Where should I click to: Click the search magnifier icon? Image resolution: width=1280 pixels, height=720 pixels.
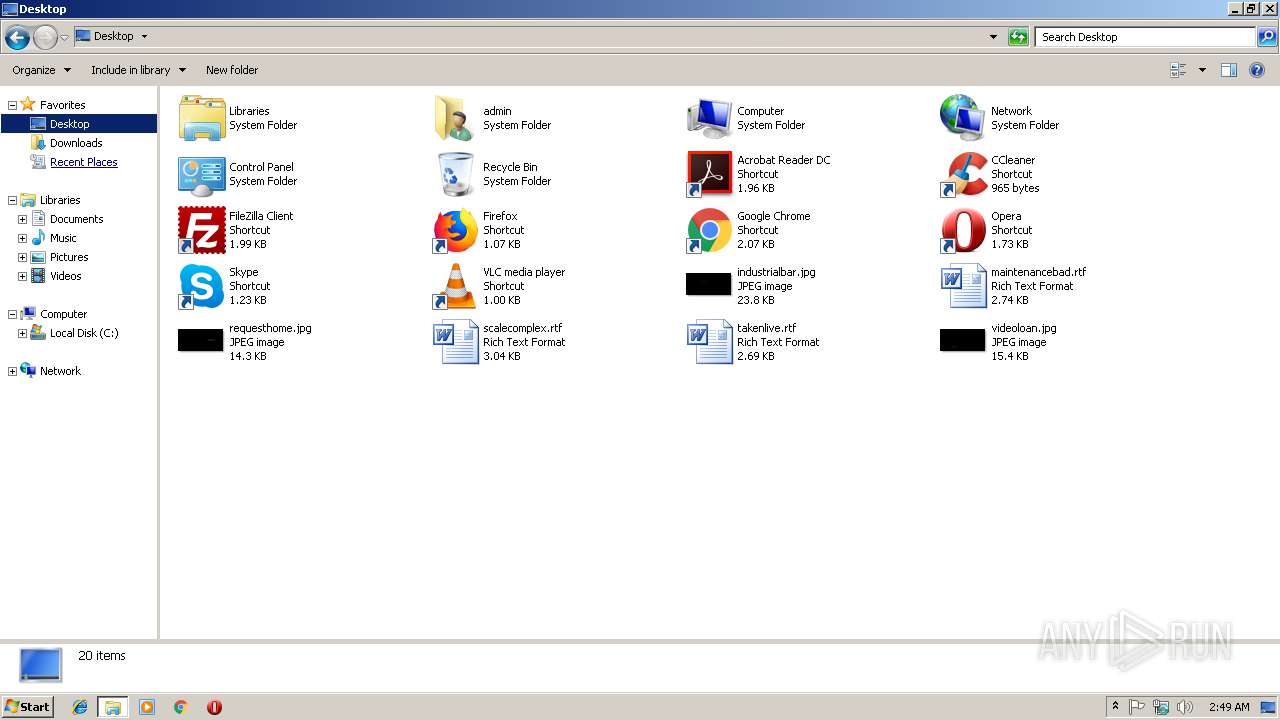tap(1267, 37)
